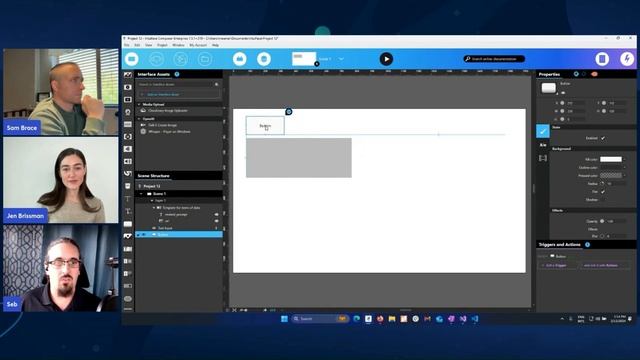This screenshot has width=640, height=360.
Task: Select the highlighted tool below the Button tool
Action: pyautogui.click(x=128, y=236)
